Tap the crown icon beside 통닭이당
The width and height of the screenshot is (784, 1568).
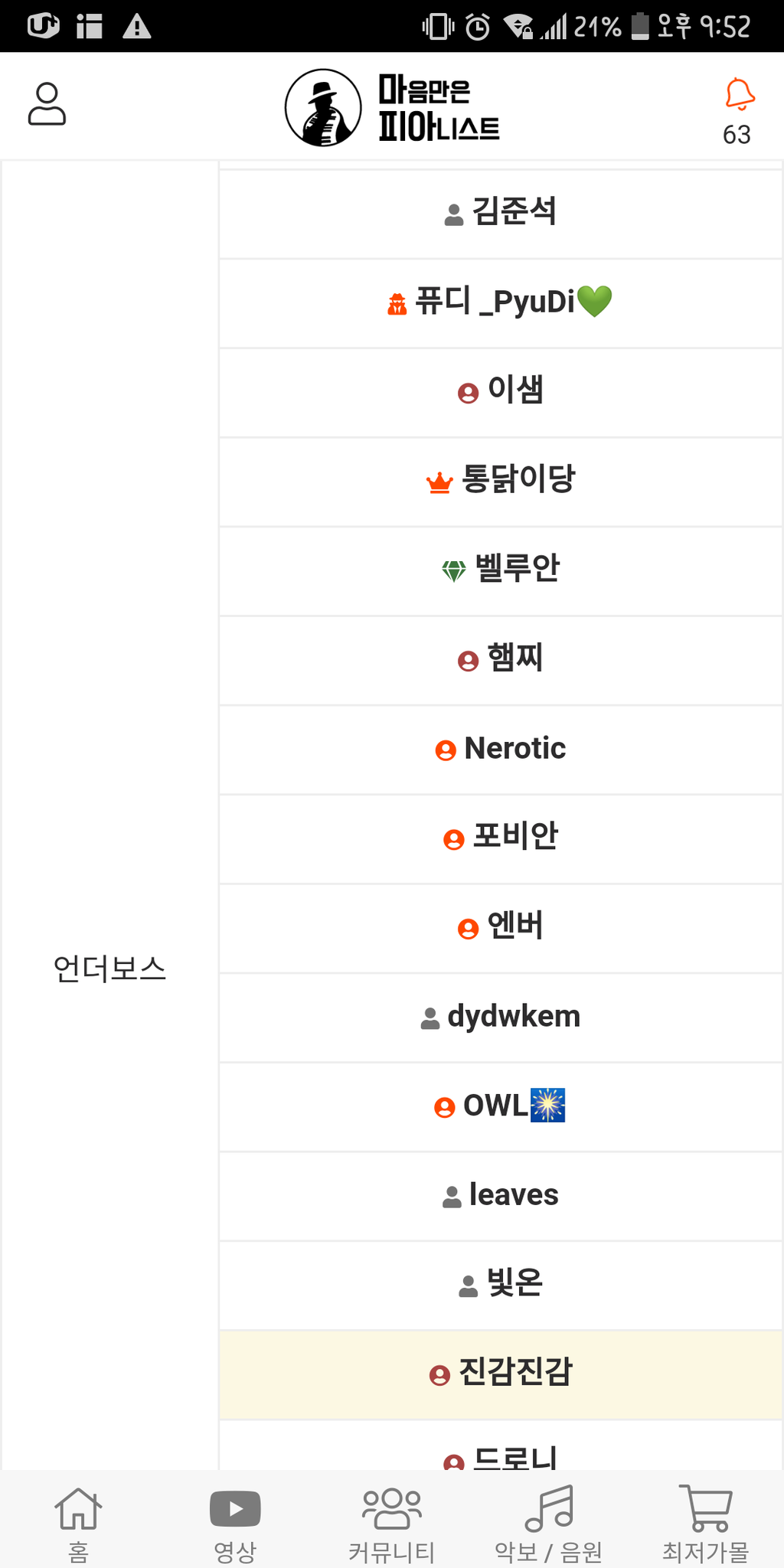(x=439, y=482)
